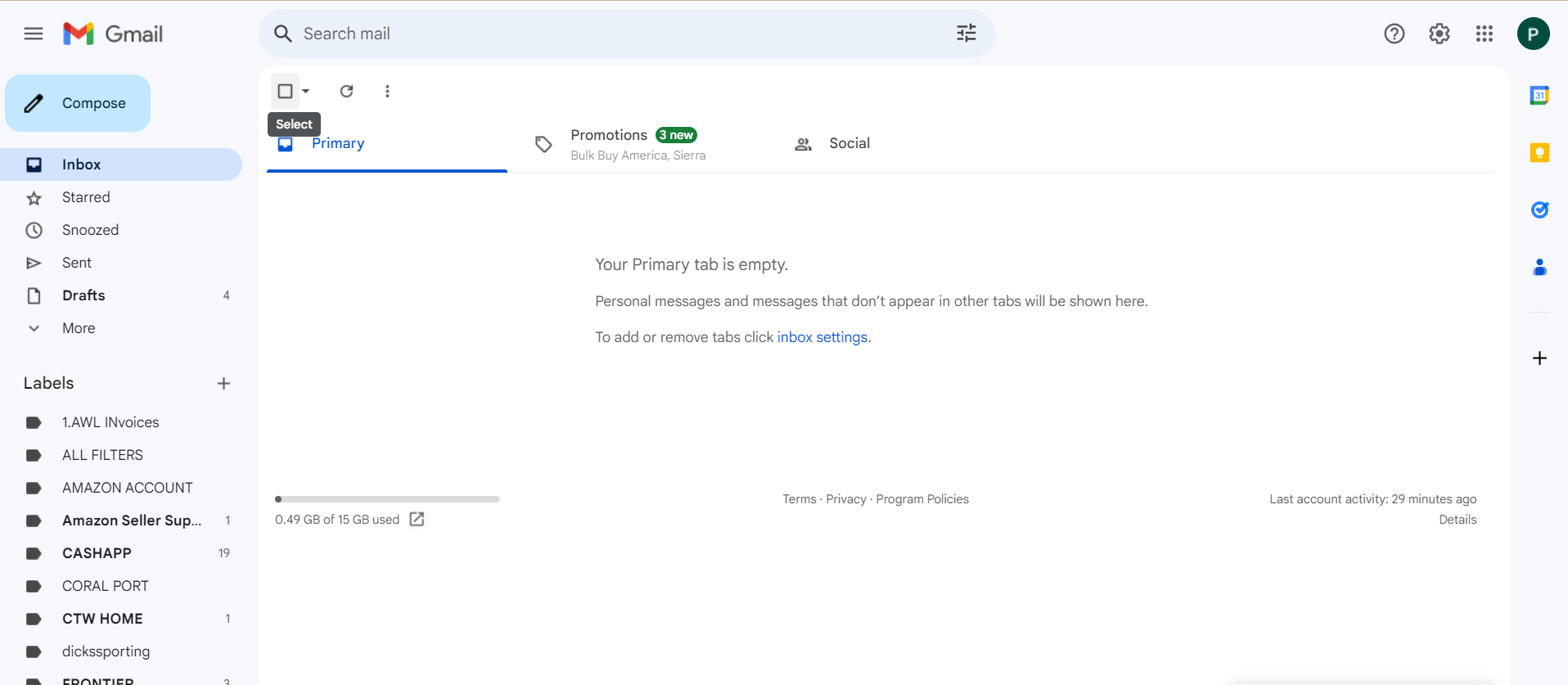Open the Privacy link
The height and width of the screenshot is (685, 1568).
[845, 499]
